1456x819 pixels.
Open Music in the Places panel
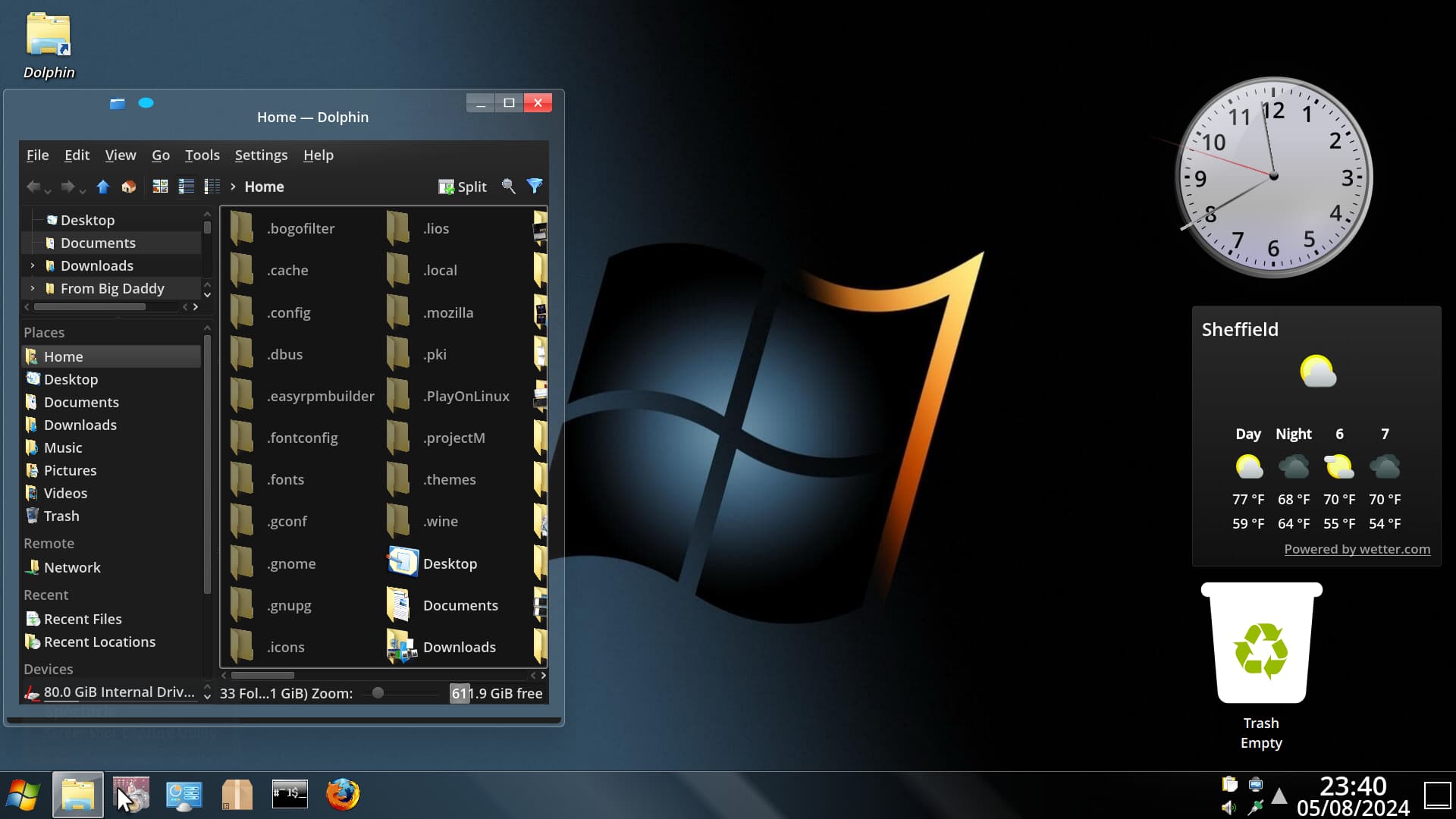point(111,447)
